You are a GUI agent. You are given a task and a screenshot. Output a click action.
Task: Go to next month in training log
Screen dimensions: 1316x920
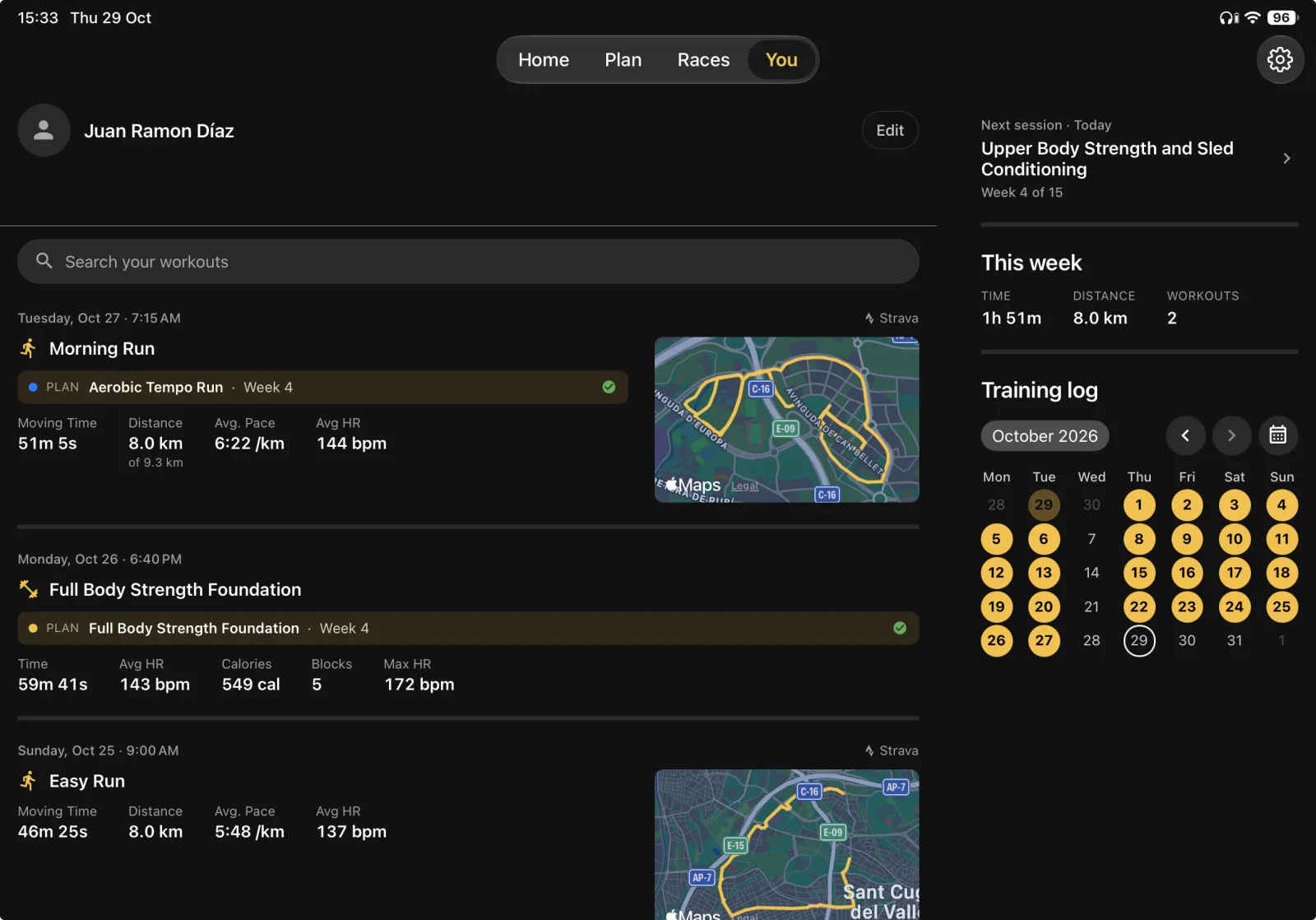[x=1231, y=435]
